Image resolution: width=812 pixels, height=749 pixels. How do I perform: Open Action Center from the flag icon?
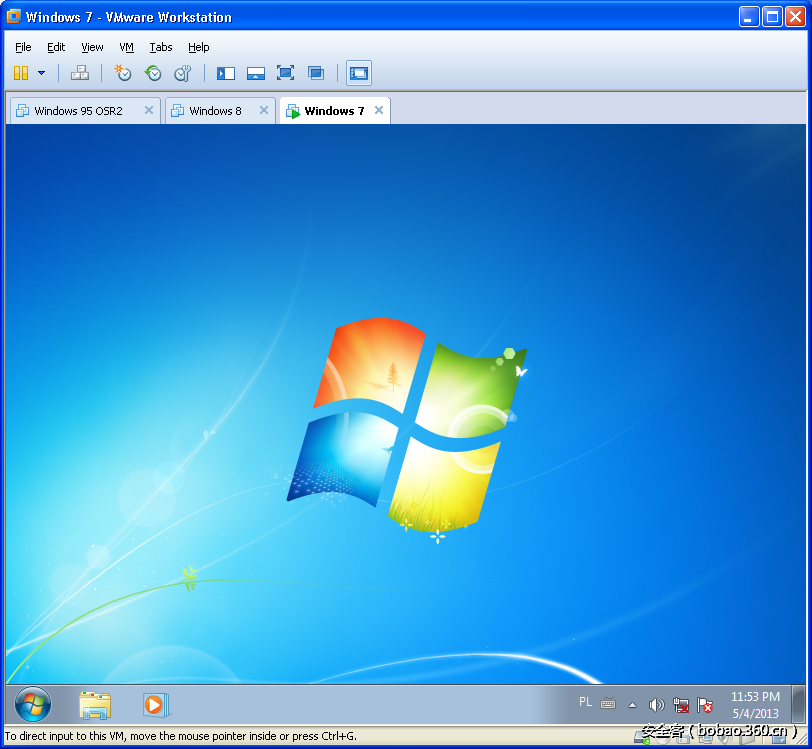click(705, 705)
